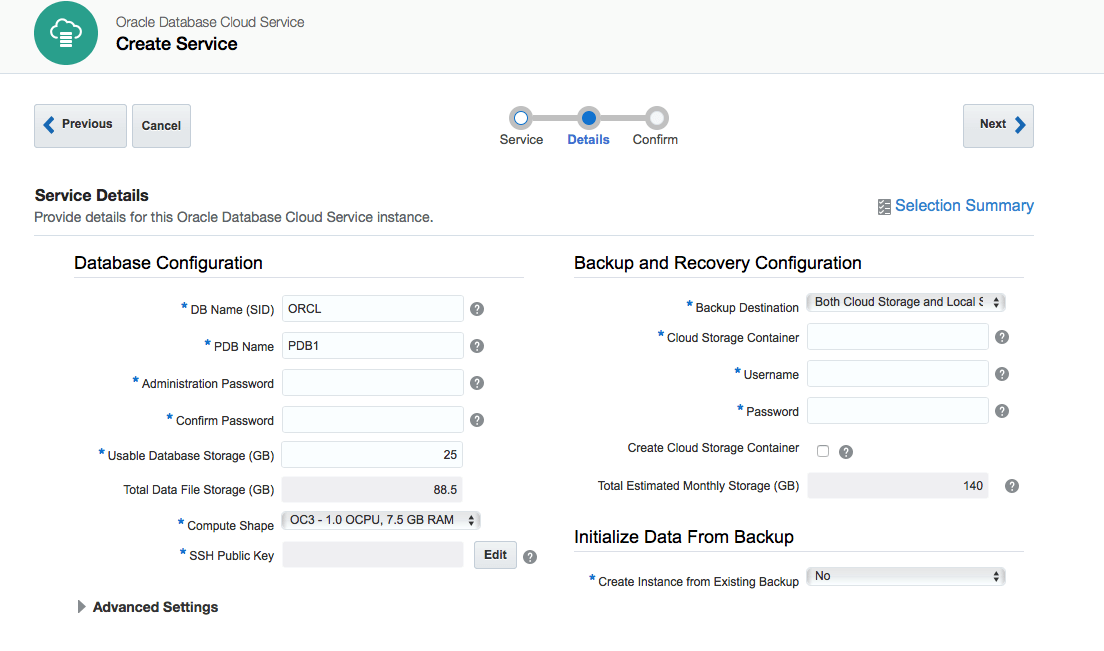Click the SSH Public Key help icon

529,555
